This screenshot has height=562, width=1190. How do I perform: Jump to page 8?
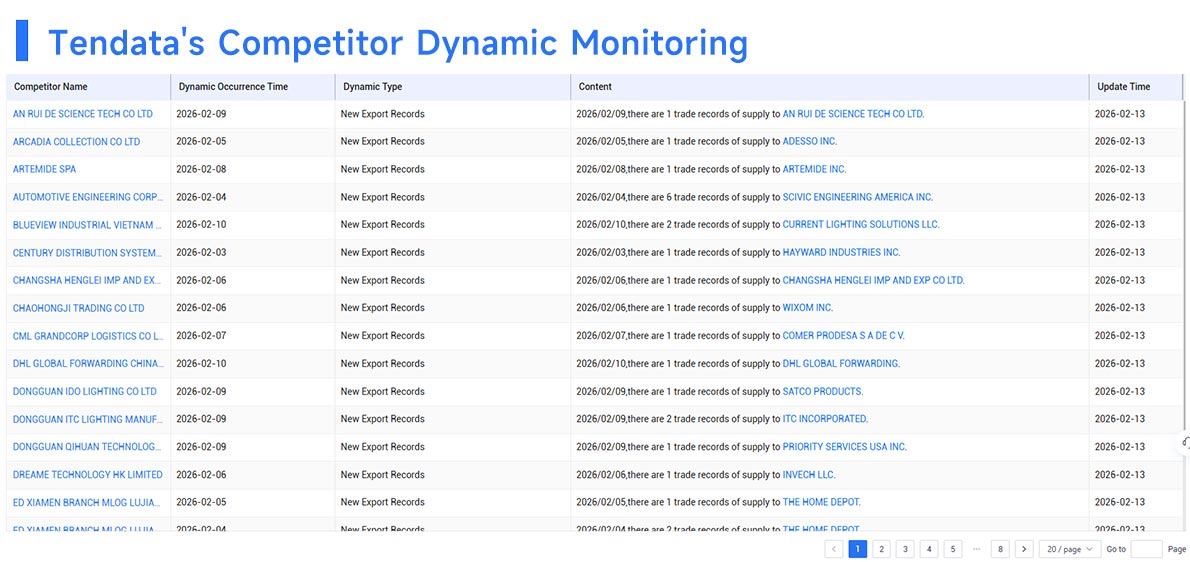point(1000,548)
